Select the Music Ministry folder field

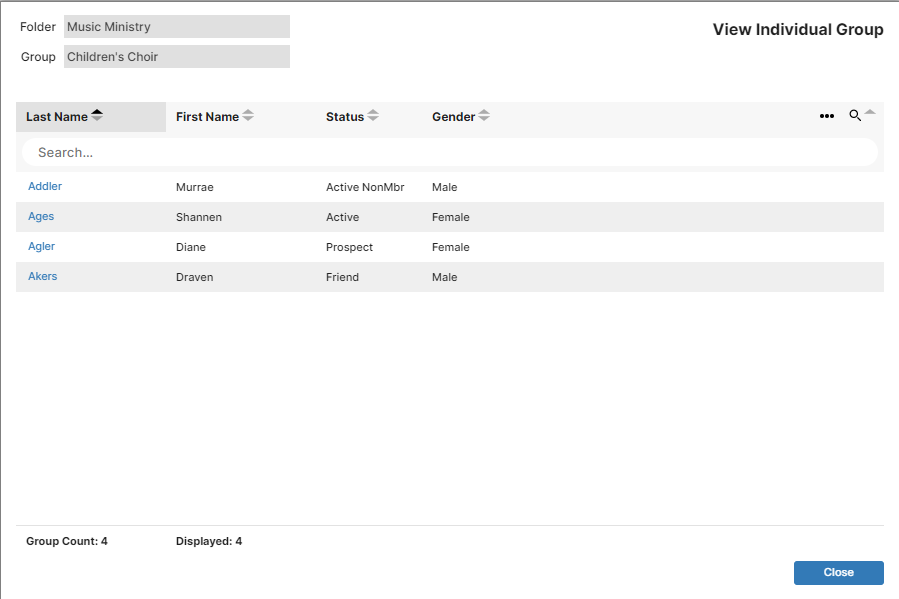177,27
